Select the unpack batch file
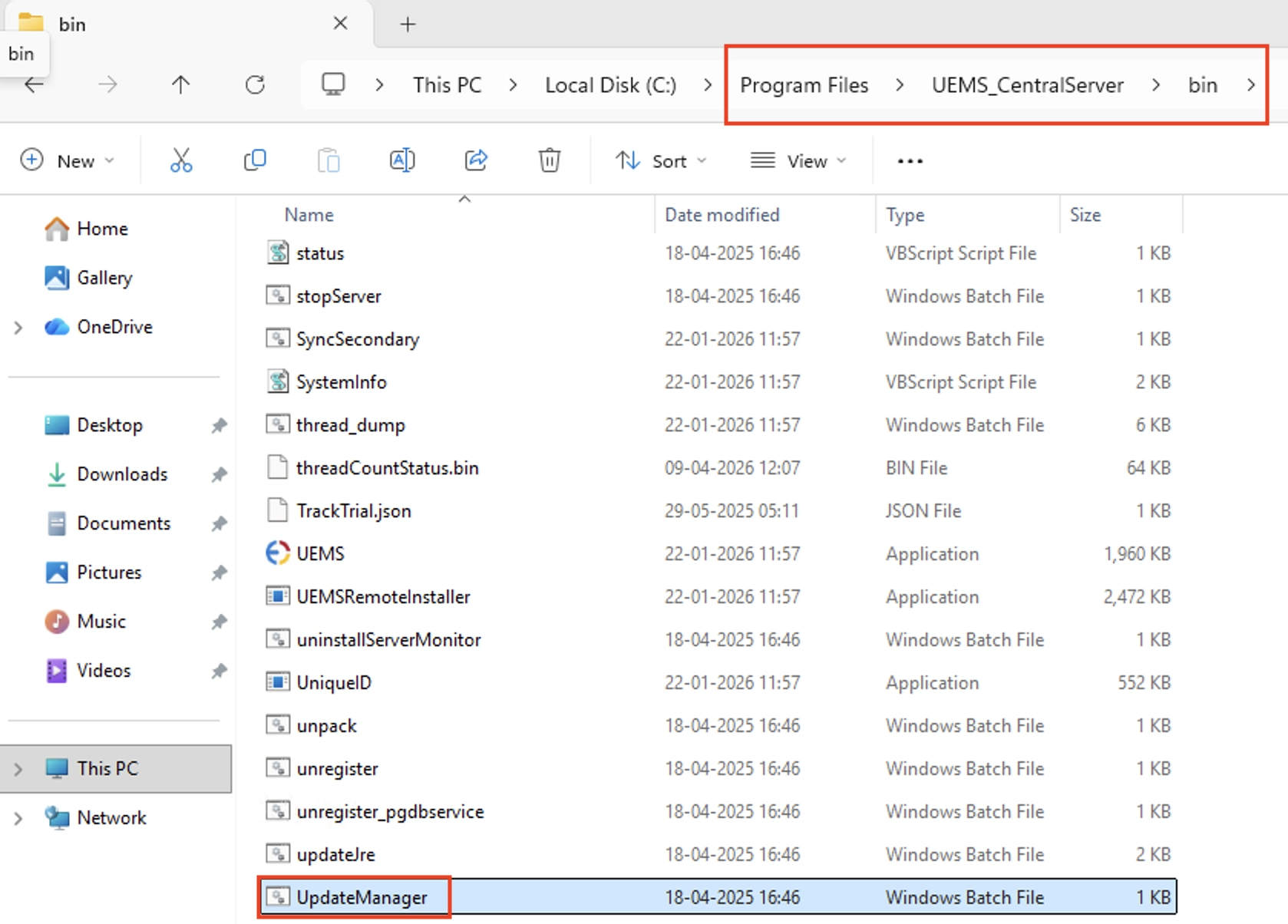 tap(718, 726)
